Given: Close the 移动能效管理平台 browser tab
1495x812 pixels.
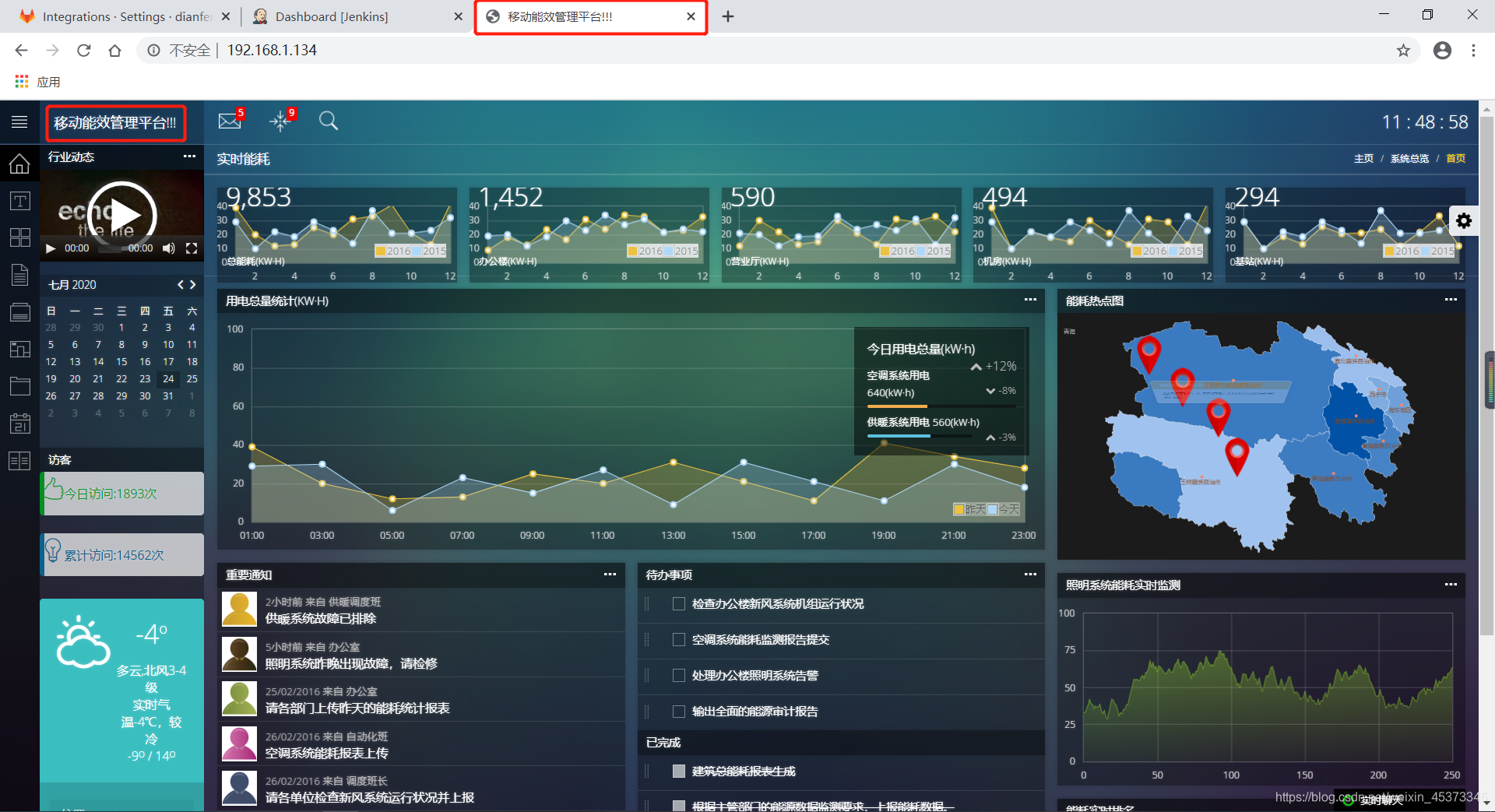Looking at the screenshot, I should 691,16.
